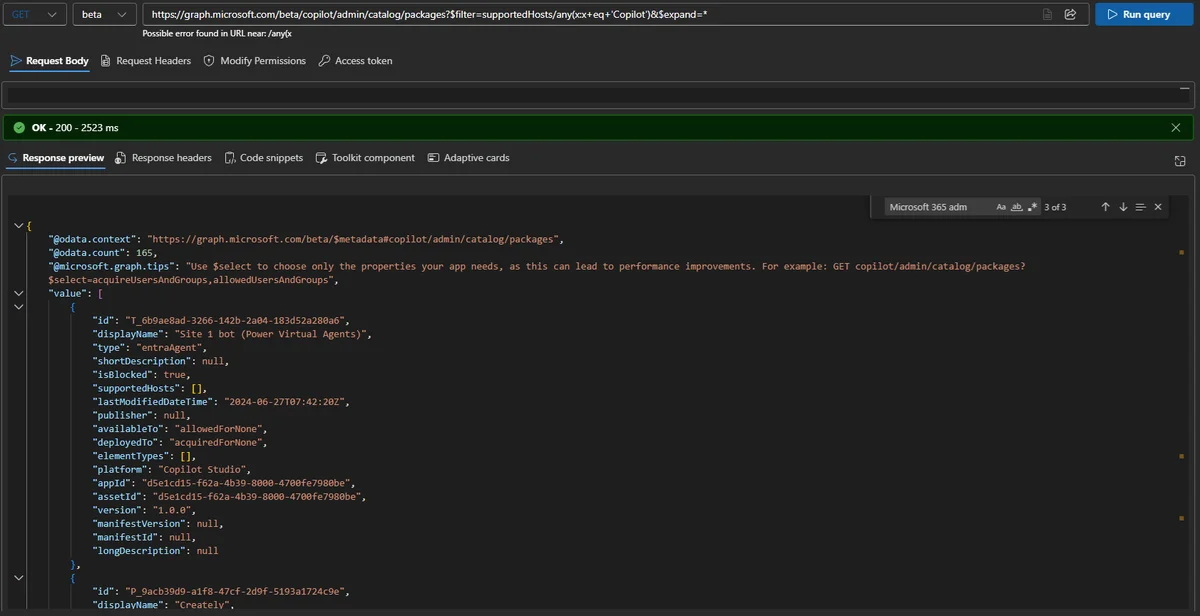
Task: Open the Toolkit component tab
Action: coord(365,158)
